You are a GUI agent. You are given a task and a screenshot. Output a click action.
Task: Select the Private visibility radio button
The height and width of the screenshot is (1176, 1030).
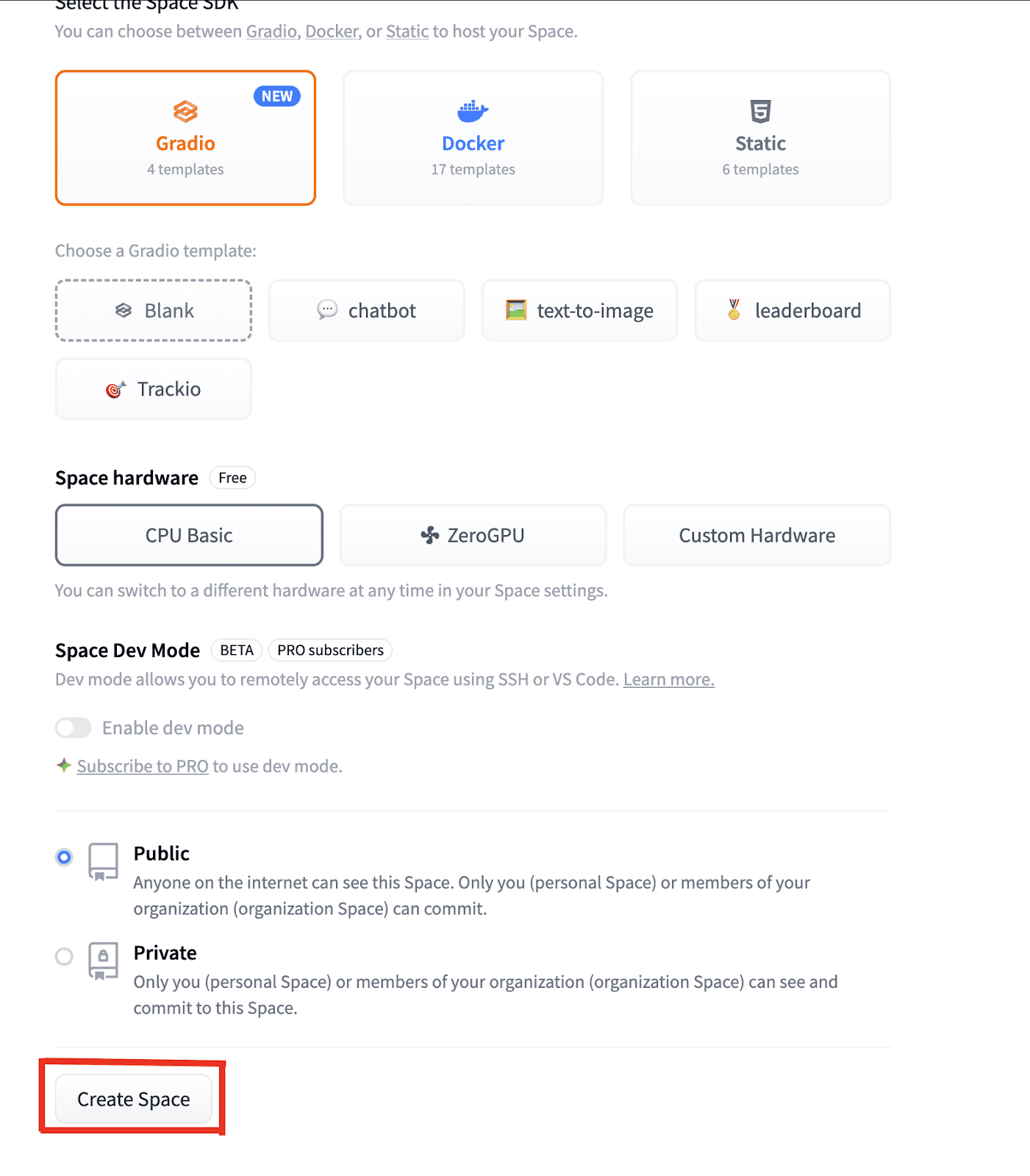pos(65,956)
